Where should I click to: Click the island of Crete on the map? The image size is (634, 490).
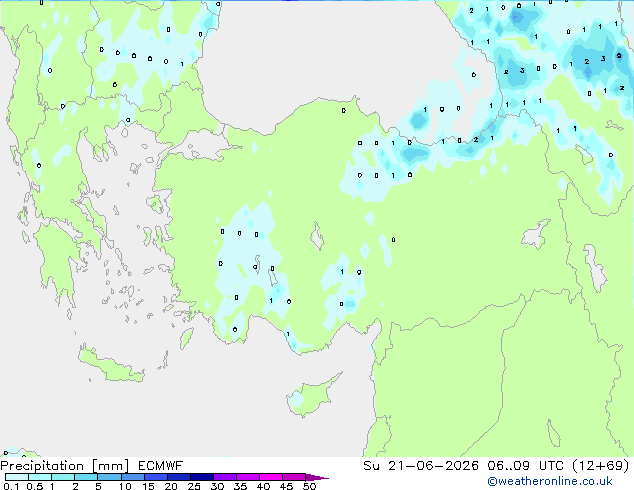point(110,366)
